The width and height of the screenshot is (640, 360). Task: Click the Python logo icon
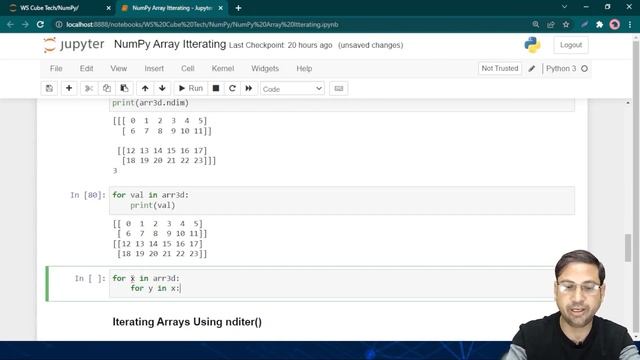[x=532, y=45]
